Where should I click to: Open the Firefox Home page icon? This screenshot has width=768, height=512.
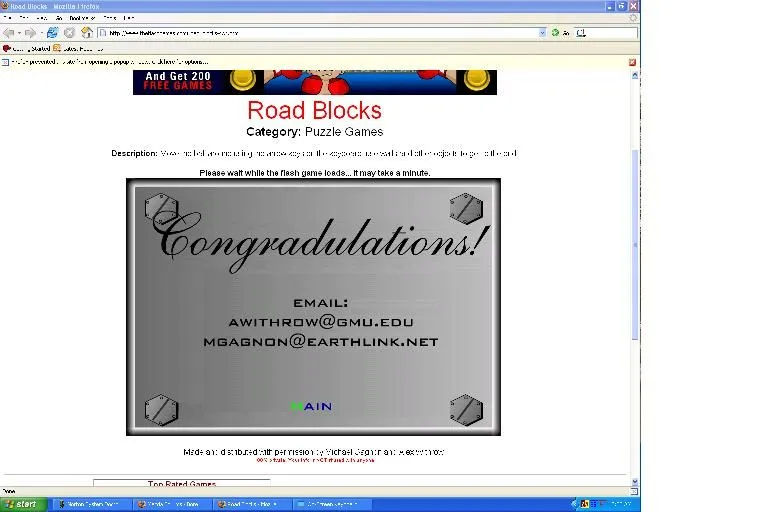(x=87, y=33)
